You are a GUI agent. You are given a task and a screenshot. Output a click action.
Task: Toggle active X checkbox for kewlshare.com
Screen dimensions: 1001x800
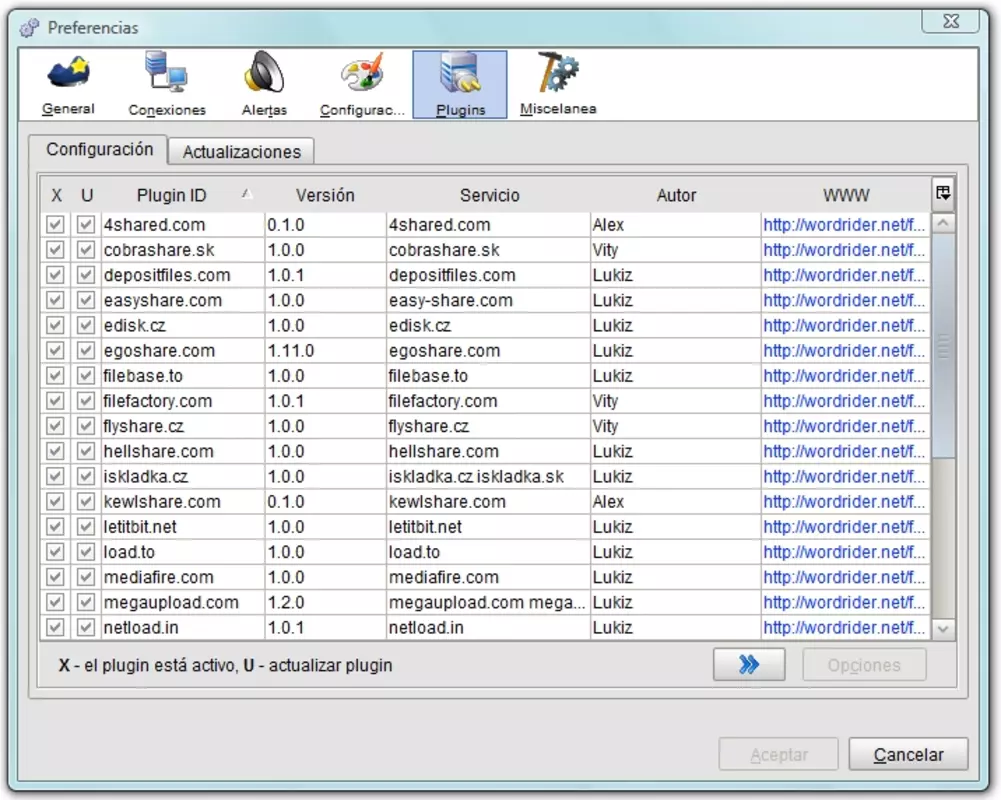(x=56, y=502)
